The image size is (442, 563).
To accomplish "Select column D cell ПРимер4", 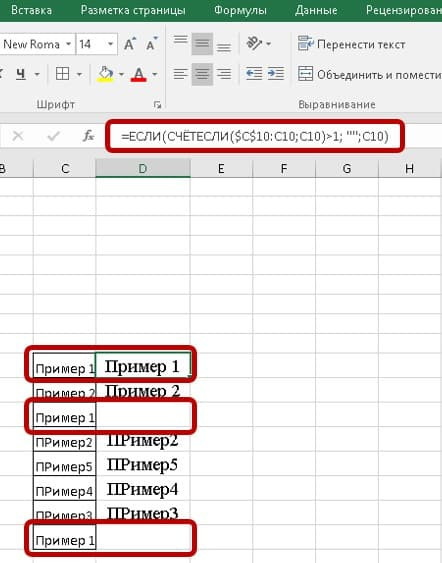I will (143, 488).
